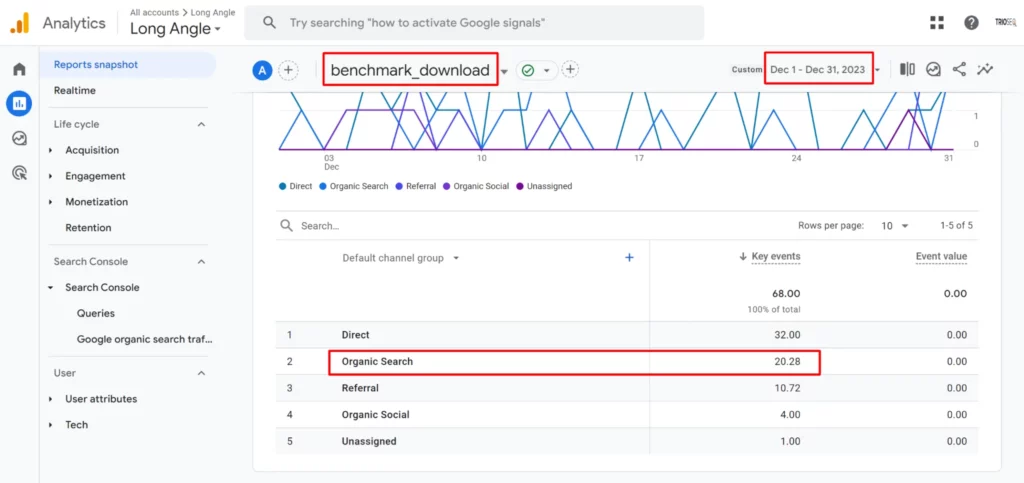Sort by Event value column header

[x=941, y=257]
